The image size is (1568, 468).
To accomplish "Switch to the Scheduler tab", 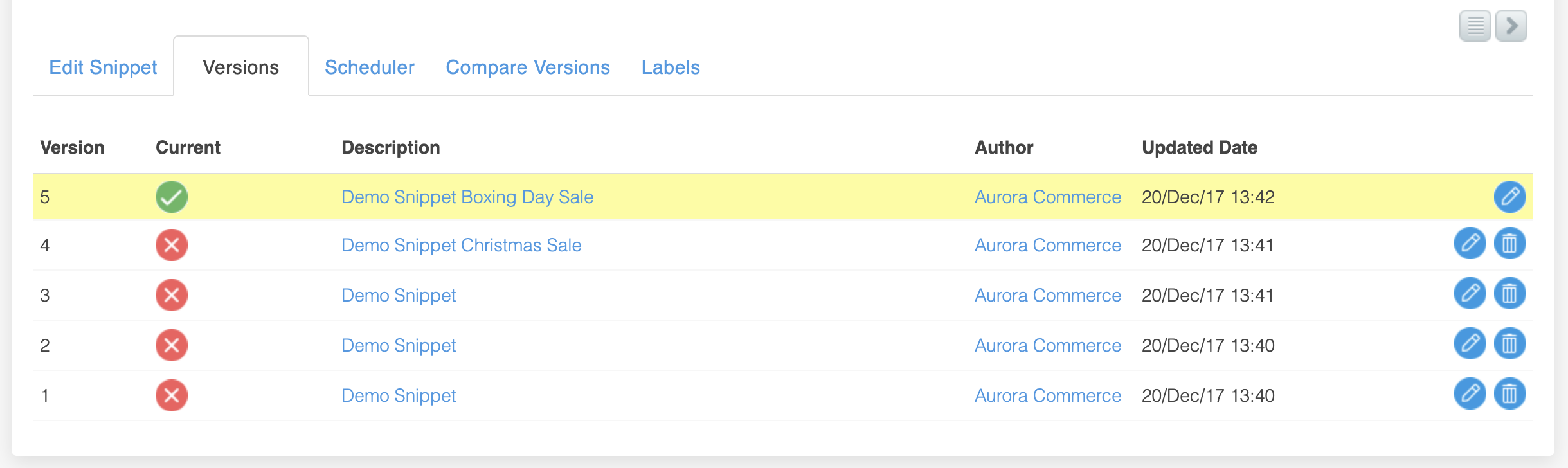I will pyautogui.click(x=370, y=67).
